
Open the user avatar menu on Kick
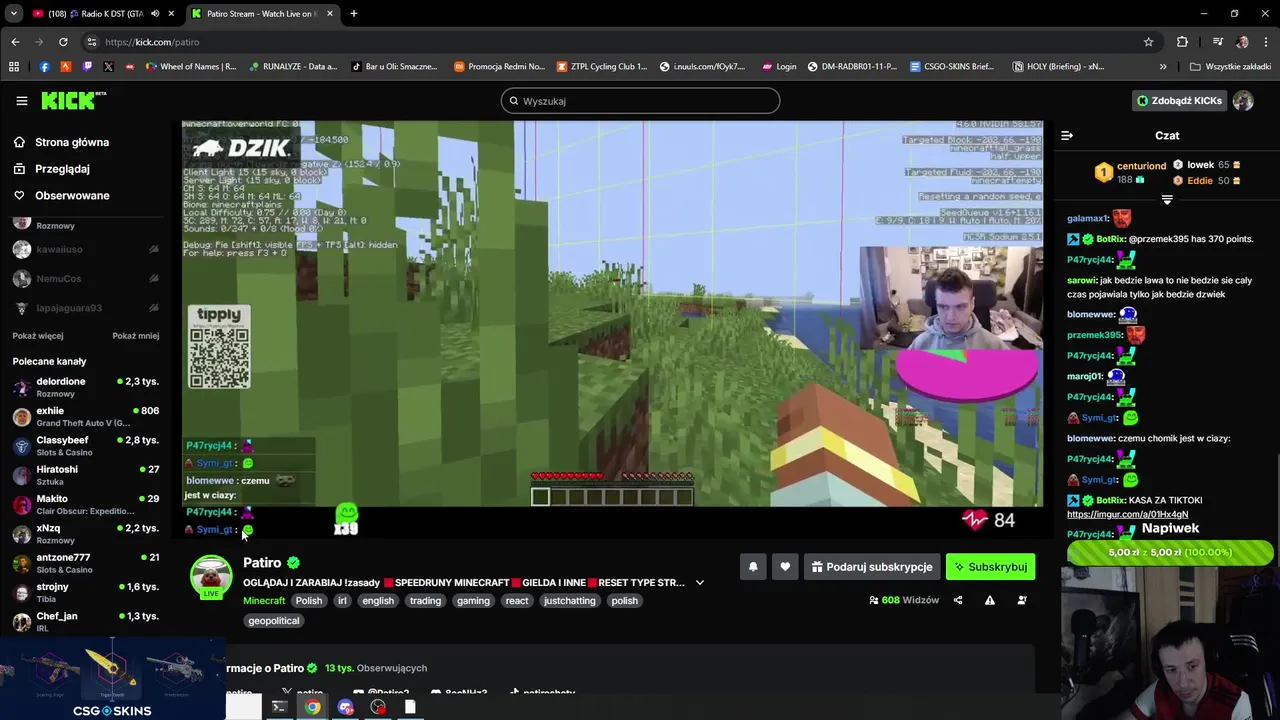tap(1243, 101)
